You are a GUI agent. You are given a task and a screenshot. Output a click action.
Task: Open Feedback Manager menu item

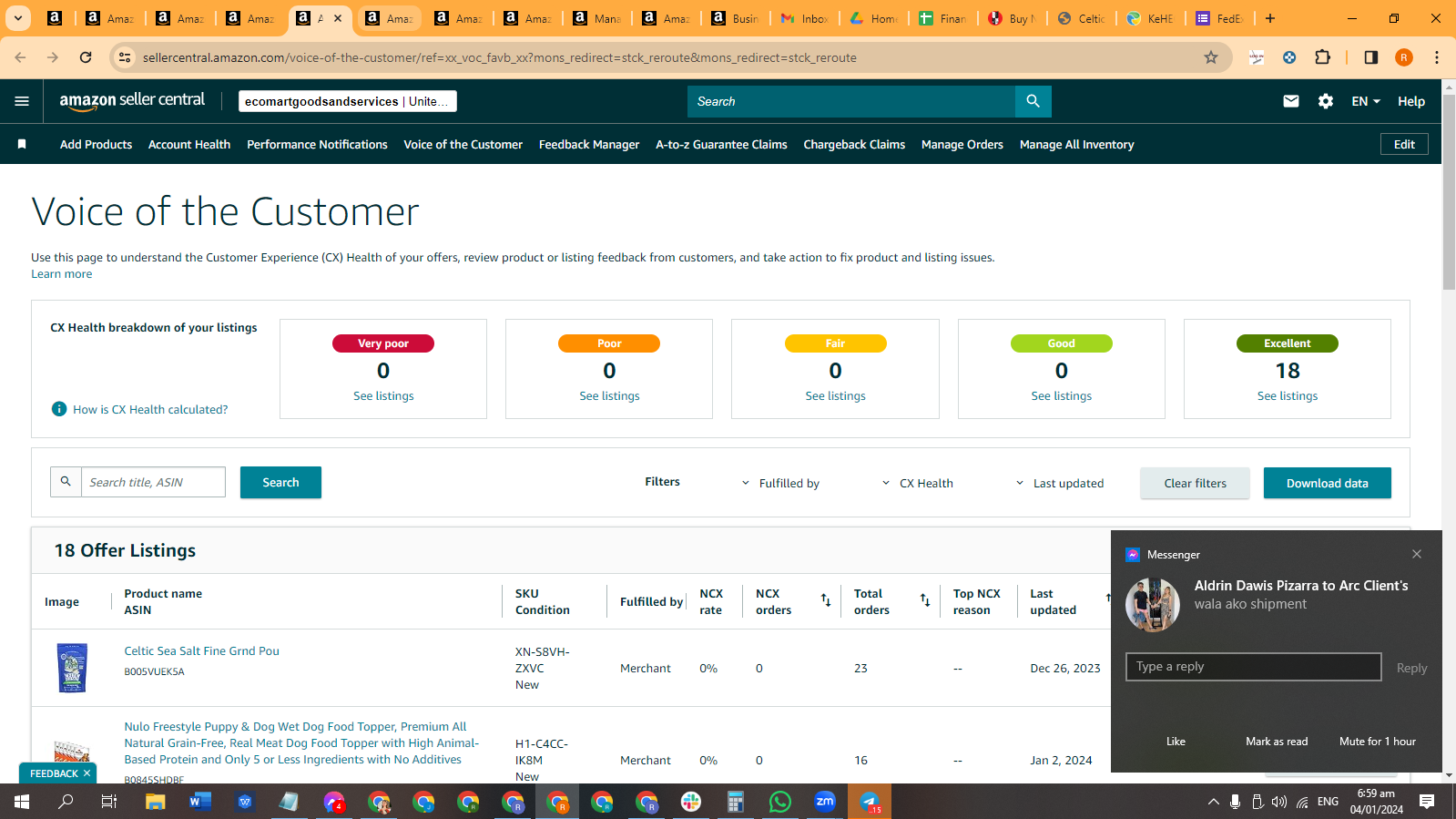pyautogui.click(x=589, y=144)
